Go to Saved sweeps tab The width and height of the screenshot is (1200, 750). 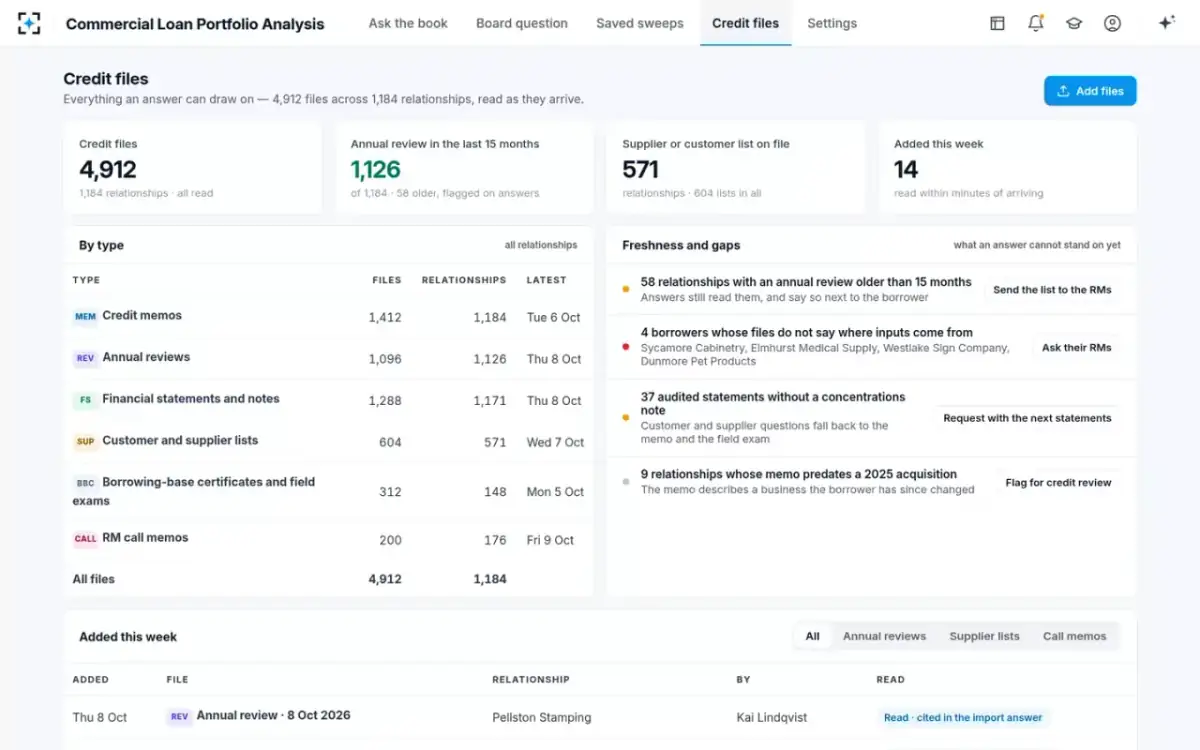[x=640, y=23]
